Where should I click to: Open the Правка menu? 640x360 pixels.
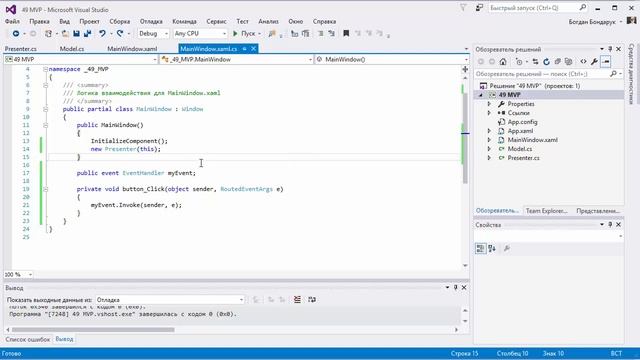point(40,21)
